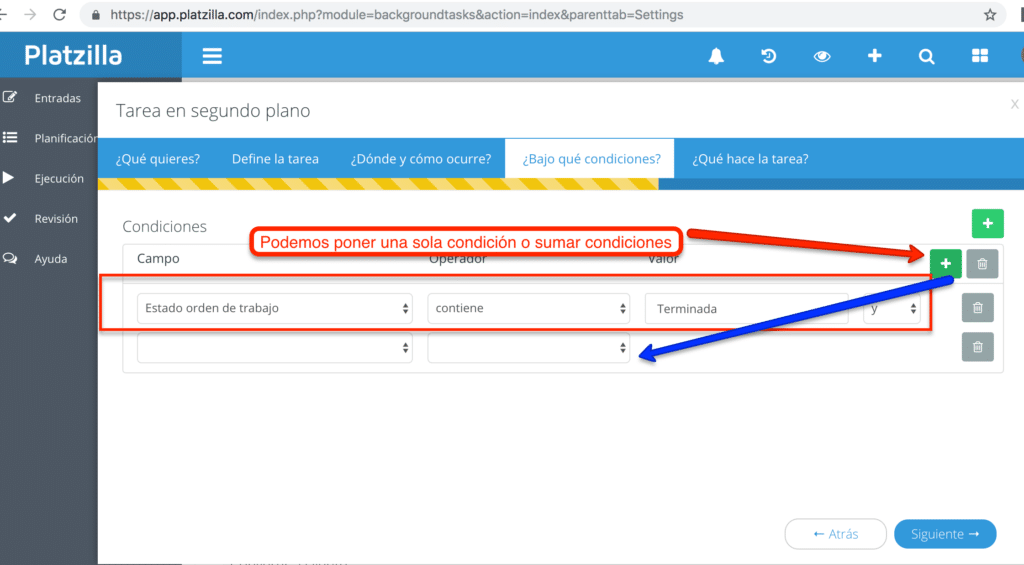Delete the empty second condition row
The image size is (1024, 565).
tap(977, 347)
